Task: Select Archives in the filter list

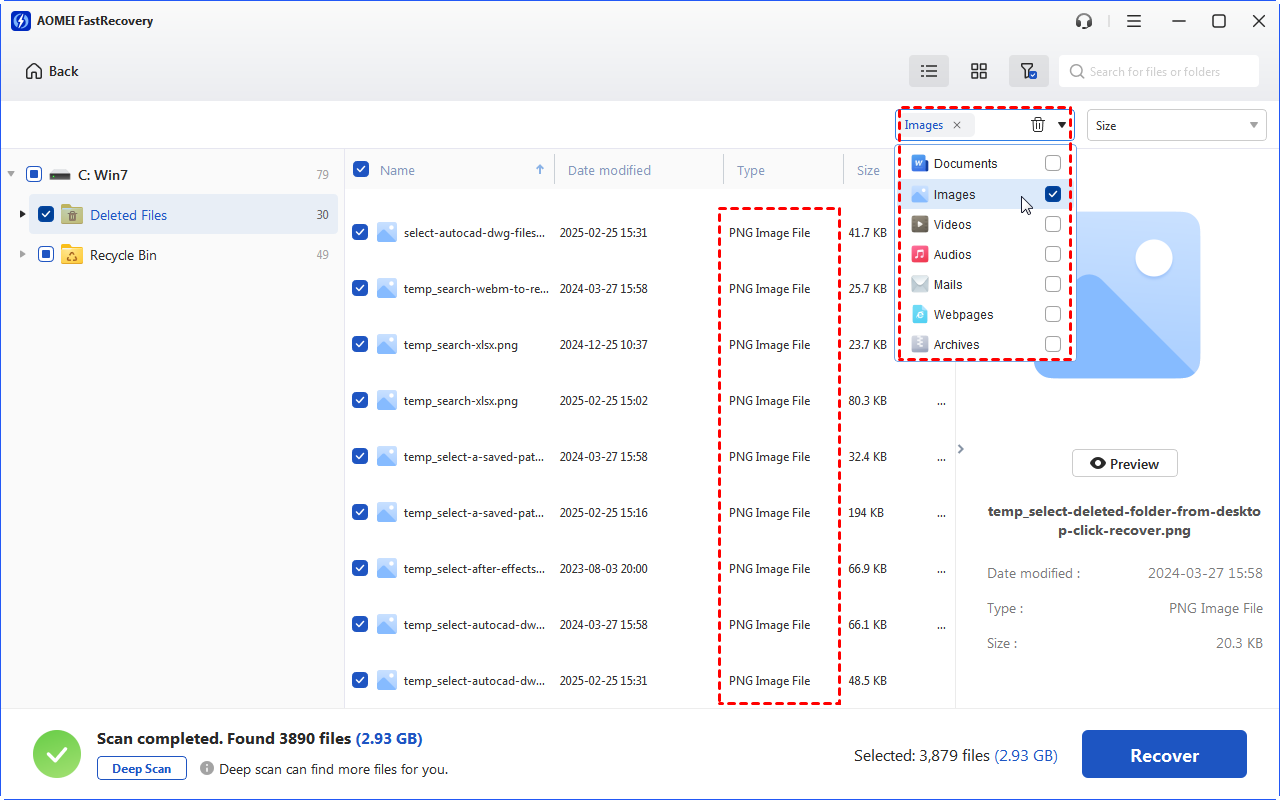Action: [956, 345]
